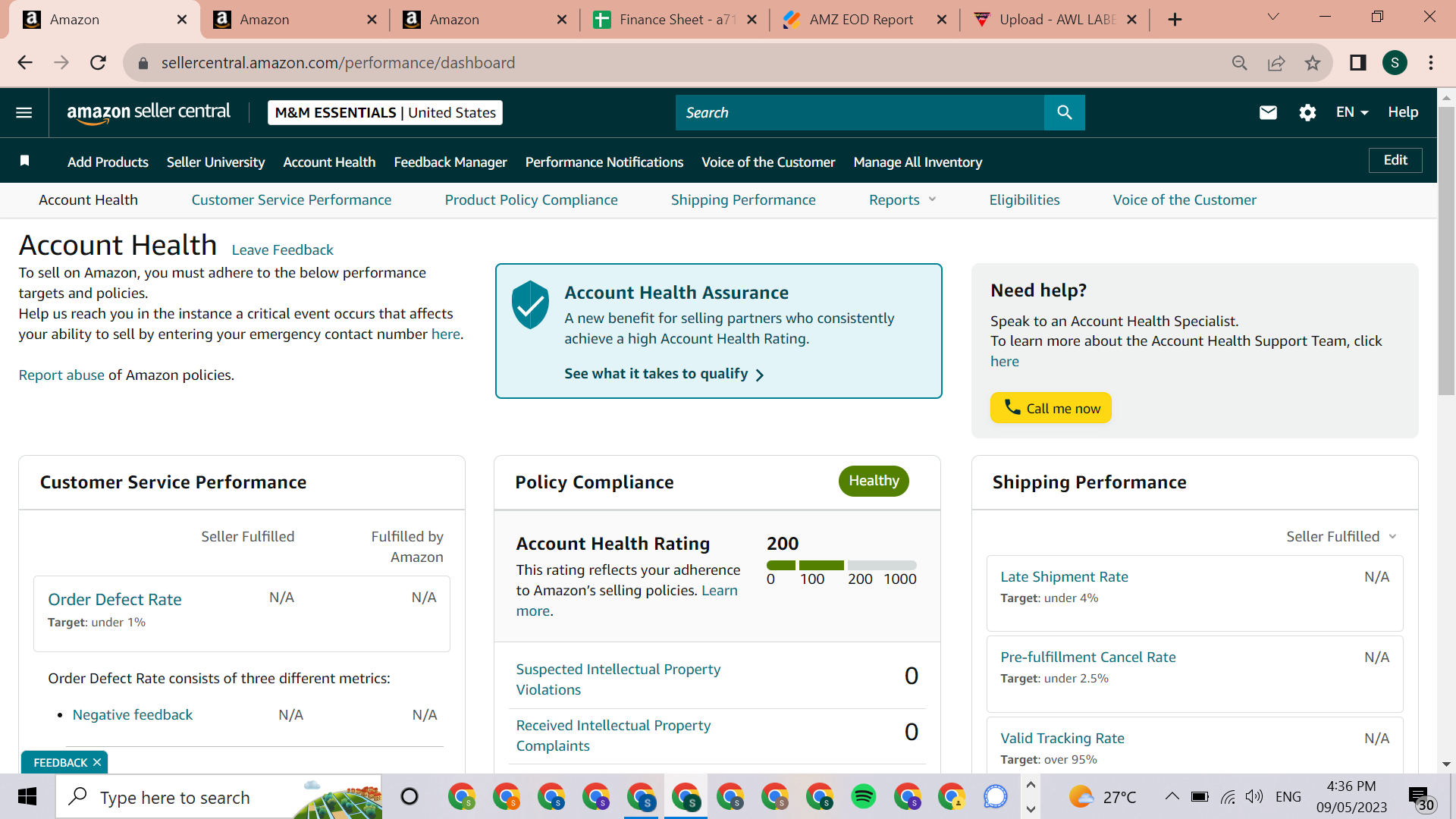Click Add Products in the bookmark bar

pyautogui.click(x=108, y=162)
